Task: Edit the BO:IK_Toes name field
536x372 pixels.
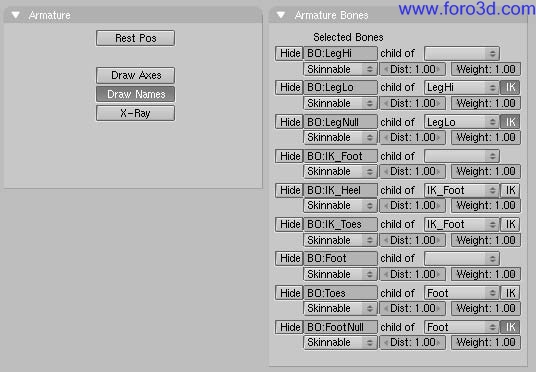Action: pyautogui.click(x=340, y=224)
